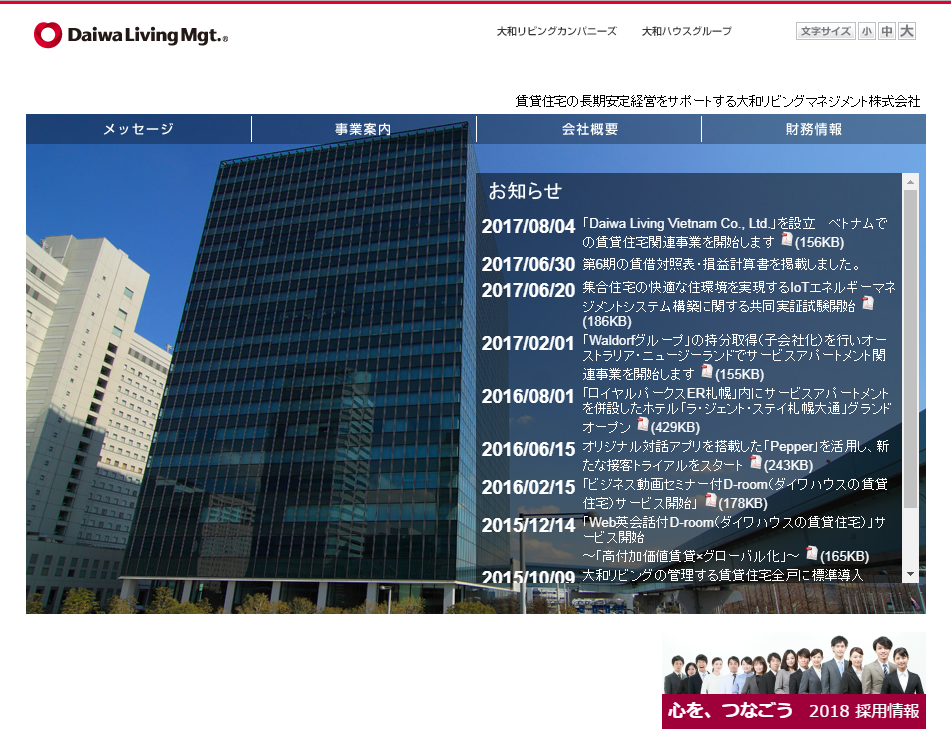Open PDF icon for La'gent Stay Sapporo news
This screenshot has width=951, height=748.
(643, 425)
